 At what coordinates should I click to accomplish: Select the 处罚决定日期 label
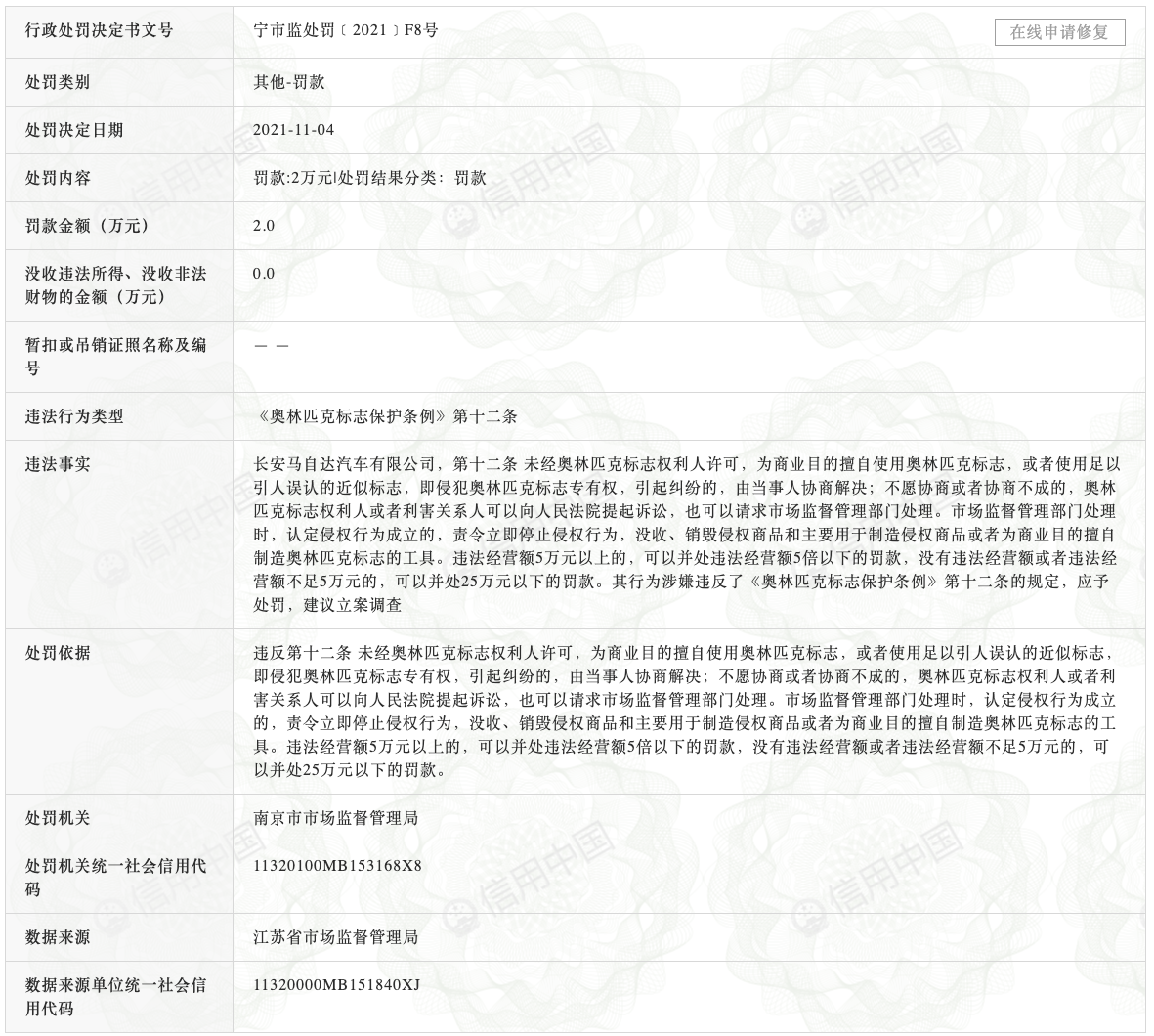pyautogui.click(x=74, y=130)
